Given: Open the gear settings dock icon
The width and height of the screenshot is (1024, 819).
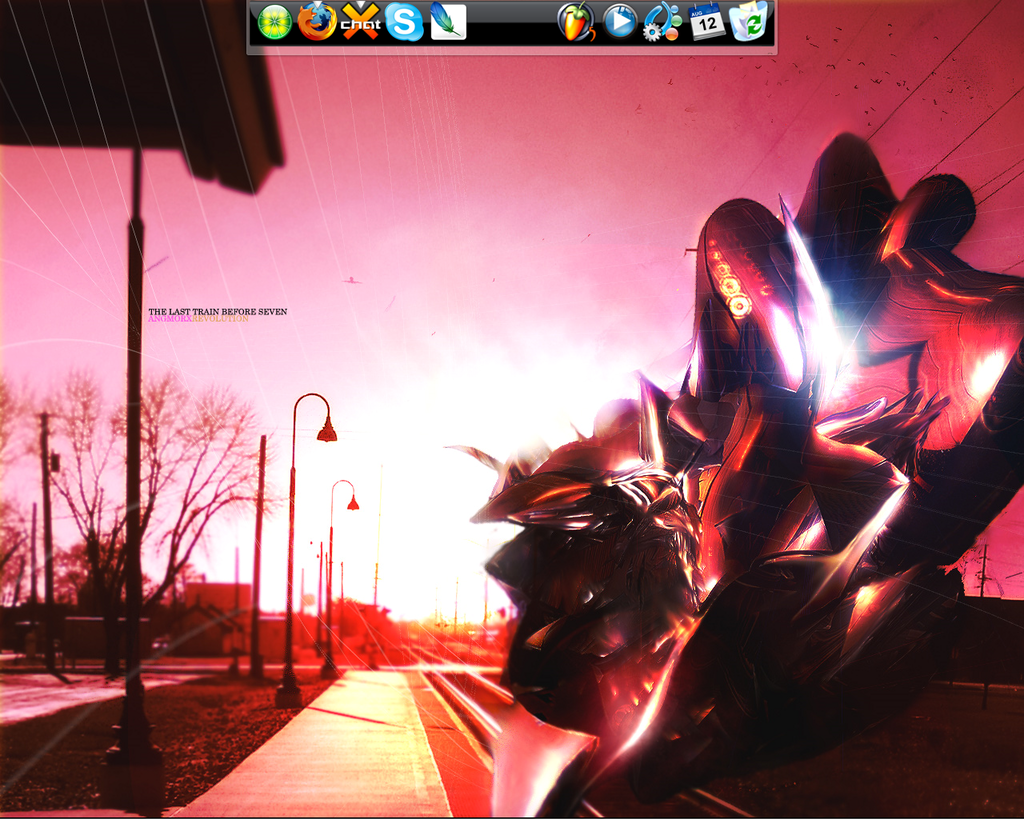Looking at the screenshot, I should (662, 22).
